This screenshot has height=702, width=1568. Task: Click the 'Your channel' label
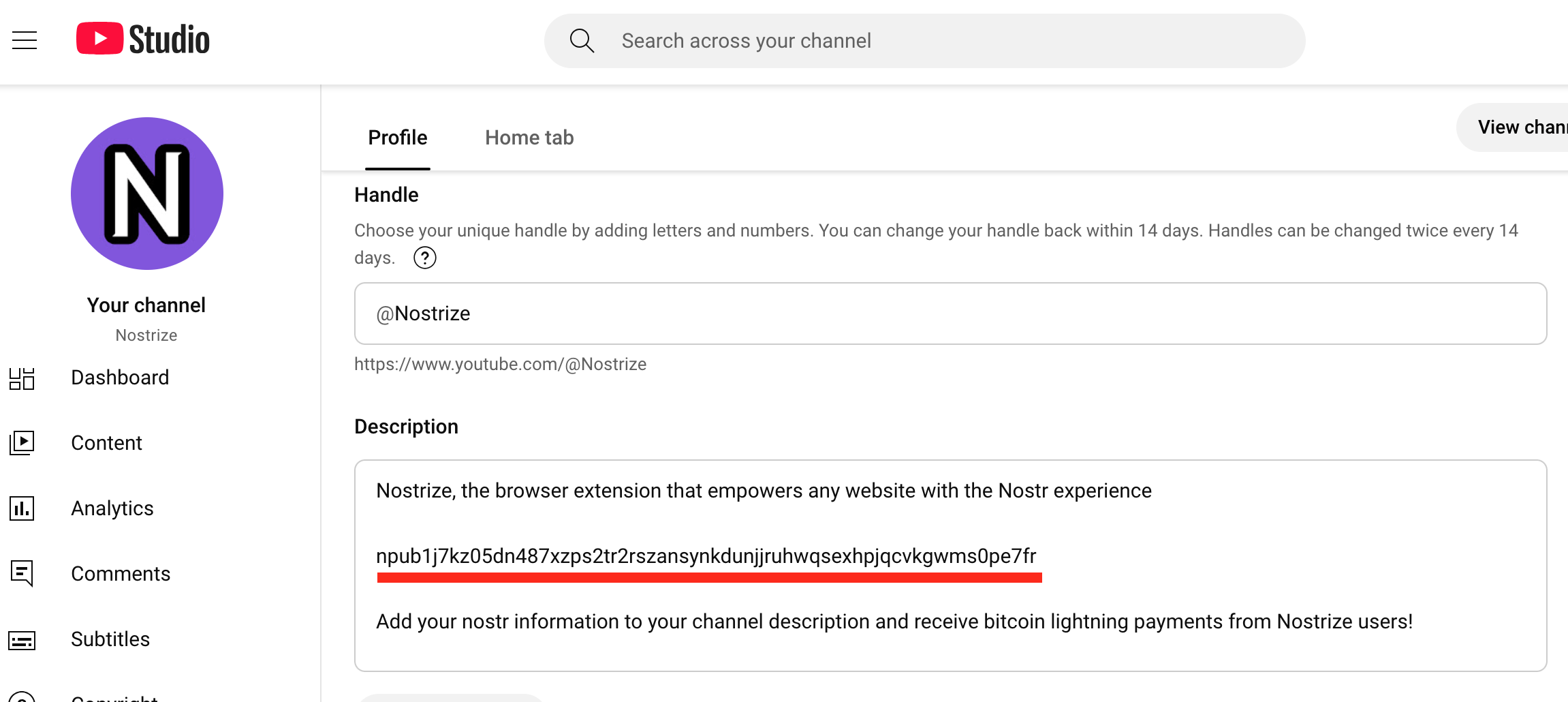coord(146,305)
